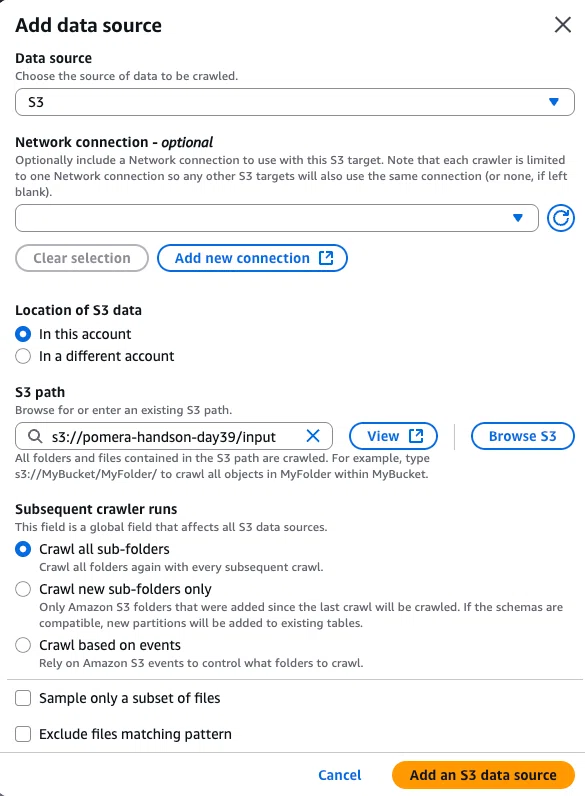The image size is (585, 796).
Task: Expand the Network connection dropdown
Action: [277, 218]
